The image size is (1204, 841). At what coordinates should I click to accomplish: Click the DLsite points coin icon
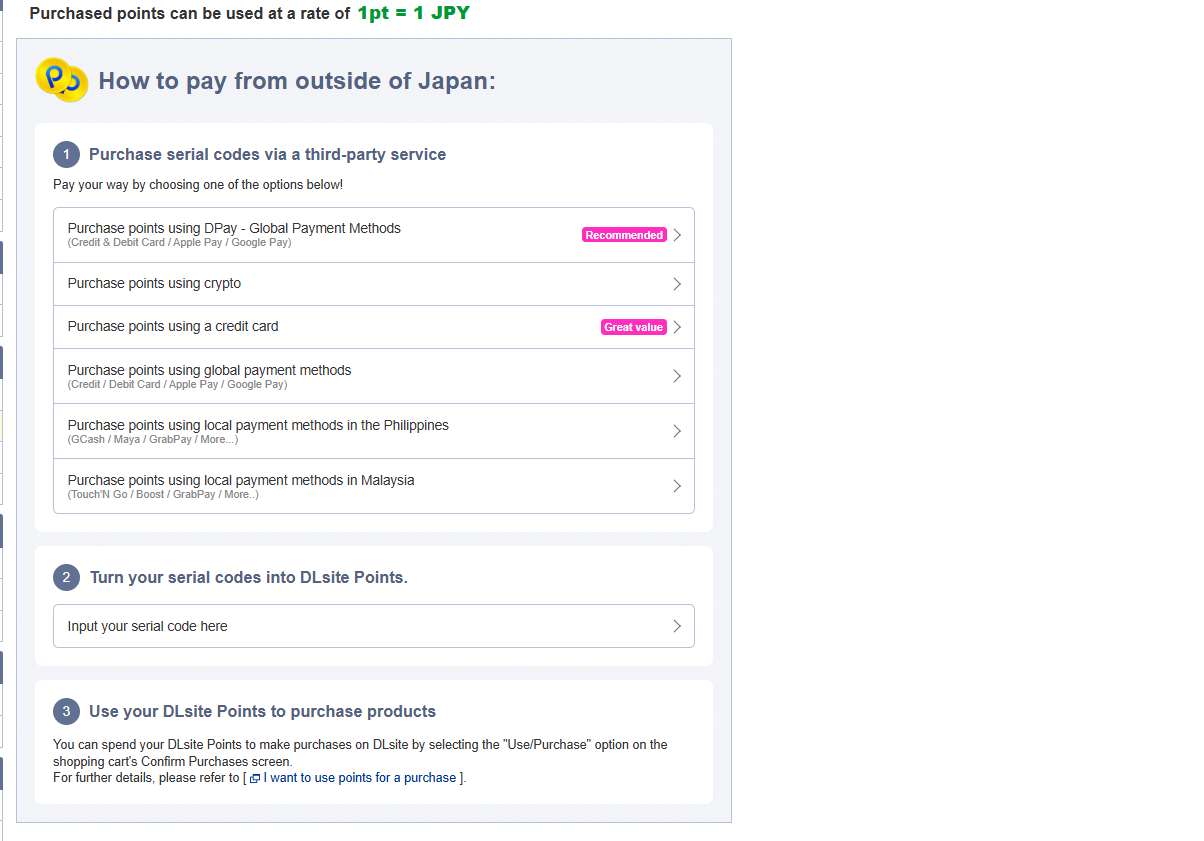(x=62, y=80)
